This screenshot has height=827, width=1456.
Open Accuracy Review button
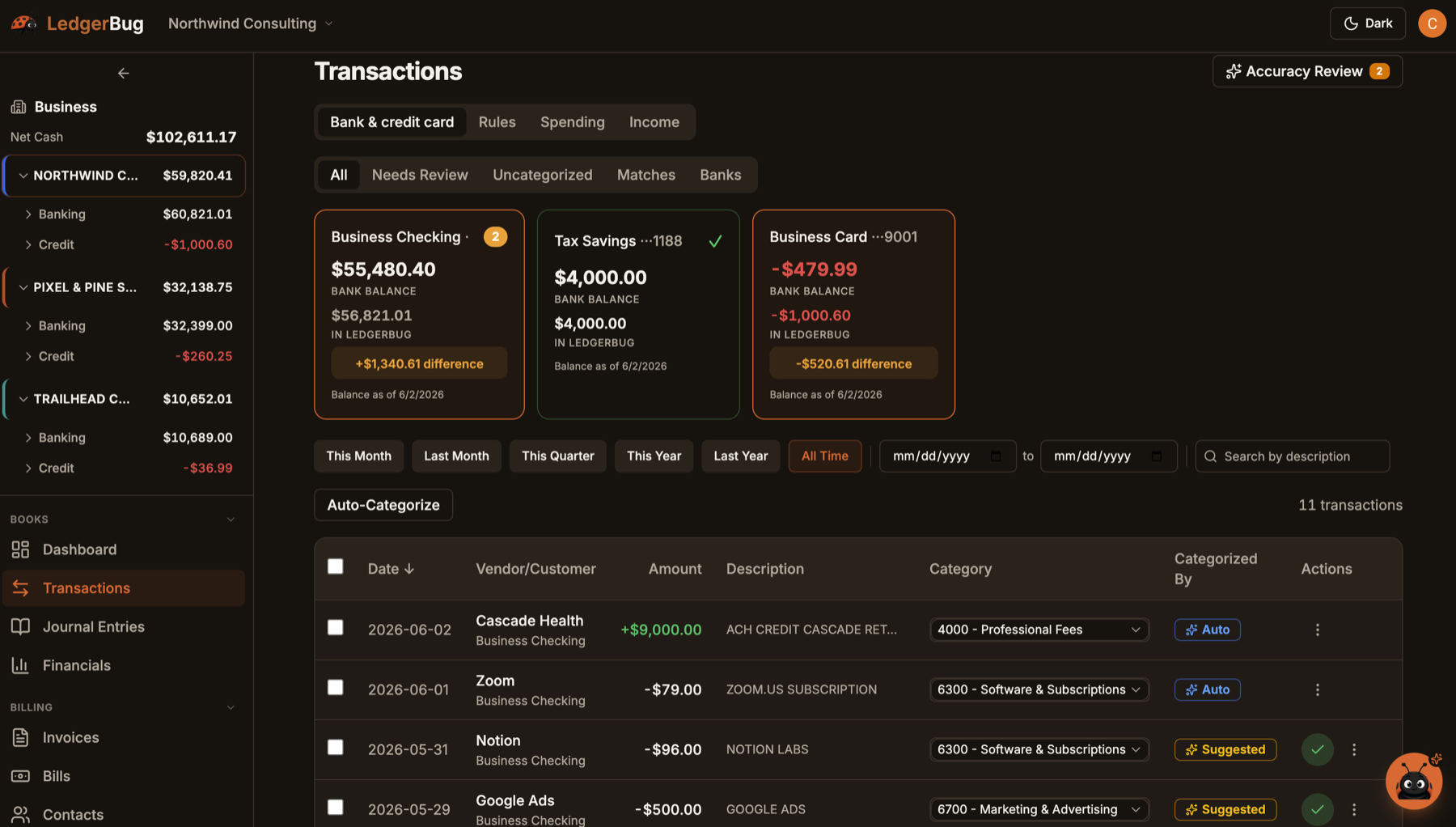pos(1307,71)
